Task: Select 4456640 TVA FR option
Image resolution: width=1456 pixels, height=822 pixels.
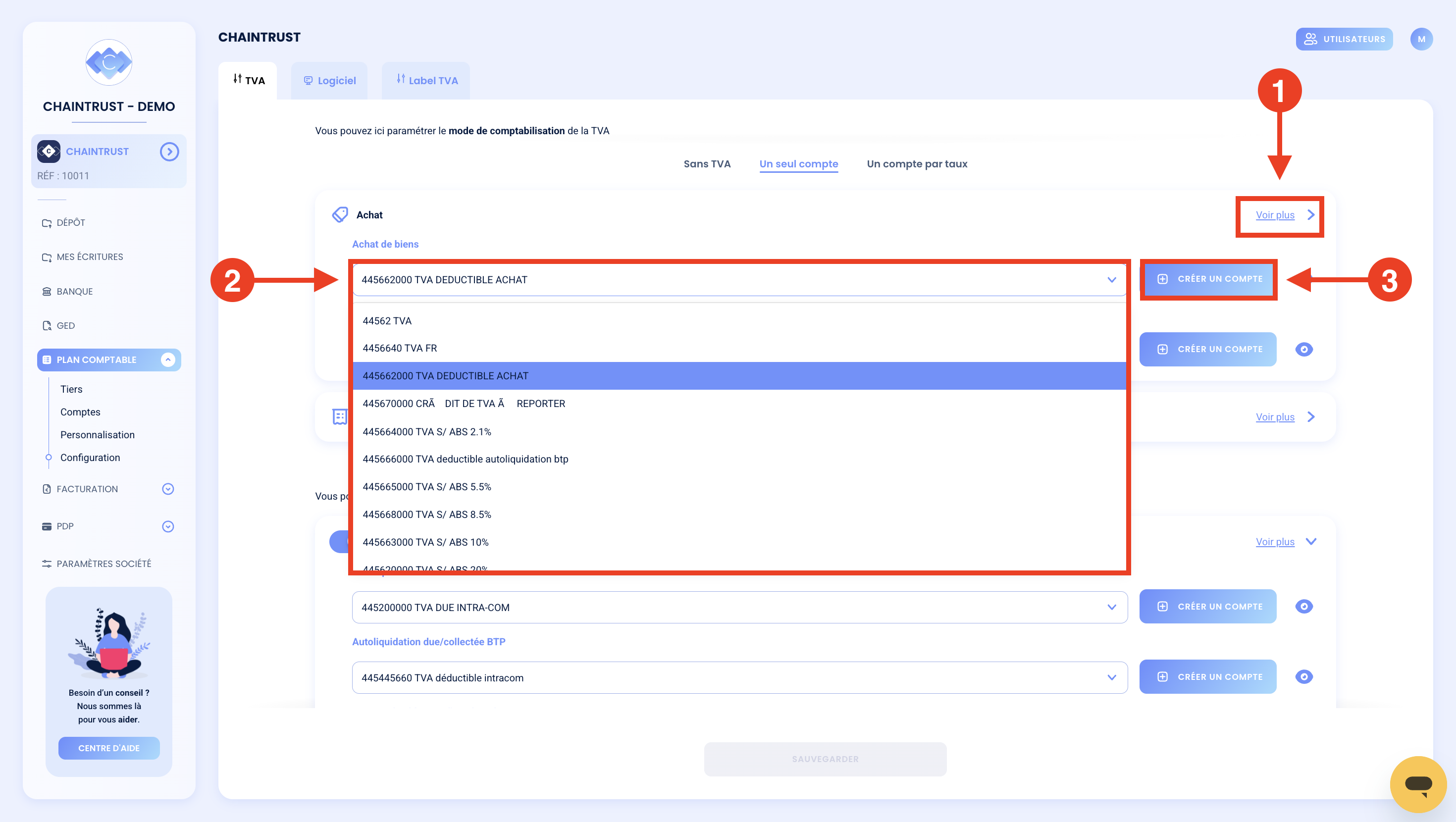Action: pos(739,348)
